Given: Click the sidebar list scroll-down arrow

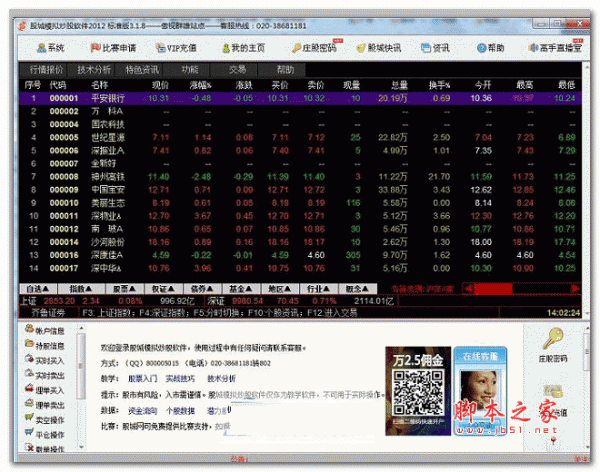Looking at the screenshot, I should click(x=81, y=447).
